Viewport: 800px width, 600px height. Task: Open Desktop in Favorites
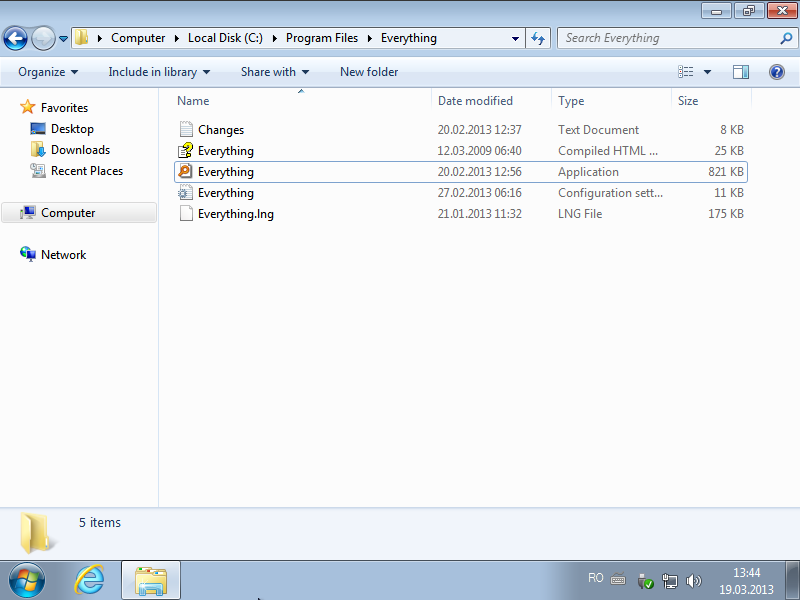tap(62, 129)
